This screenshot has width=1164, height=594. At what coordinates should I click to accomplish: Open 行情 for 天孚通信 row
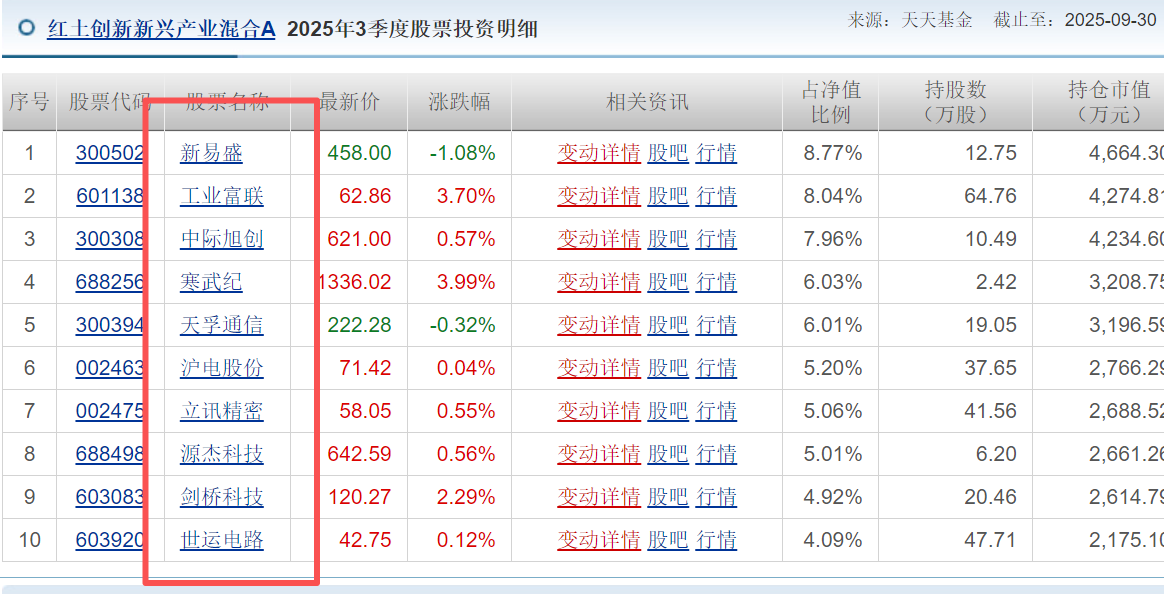point(716,325)
